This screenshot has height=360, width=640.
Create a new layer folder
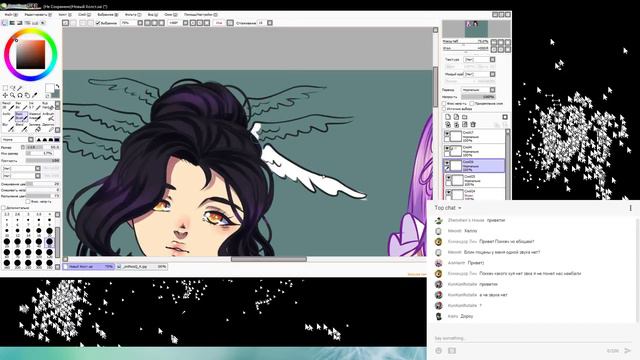point(464,117)
